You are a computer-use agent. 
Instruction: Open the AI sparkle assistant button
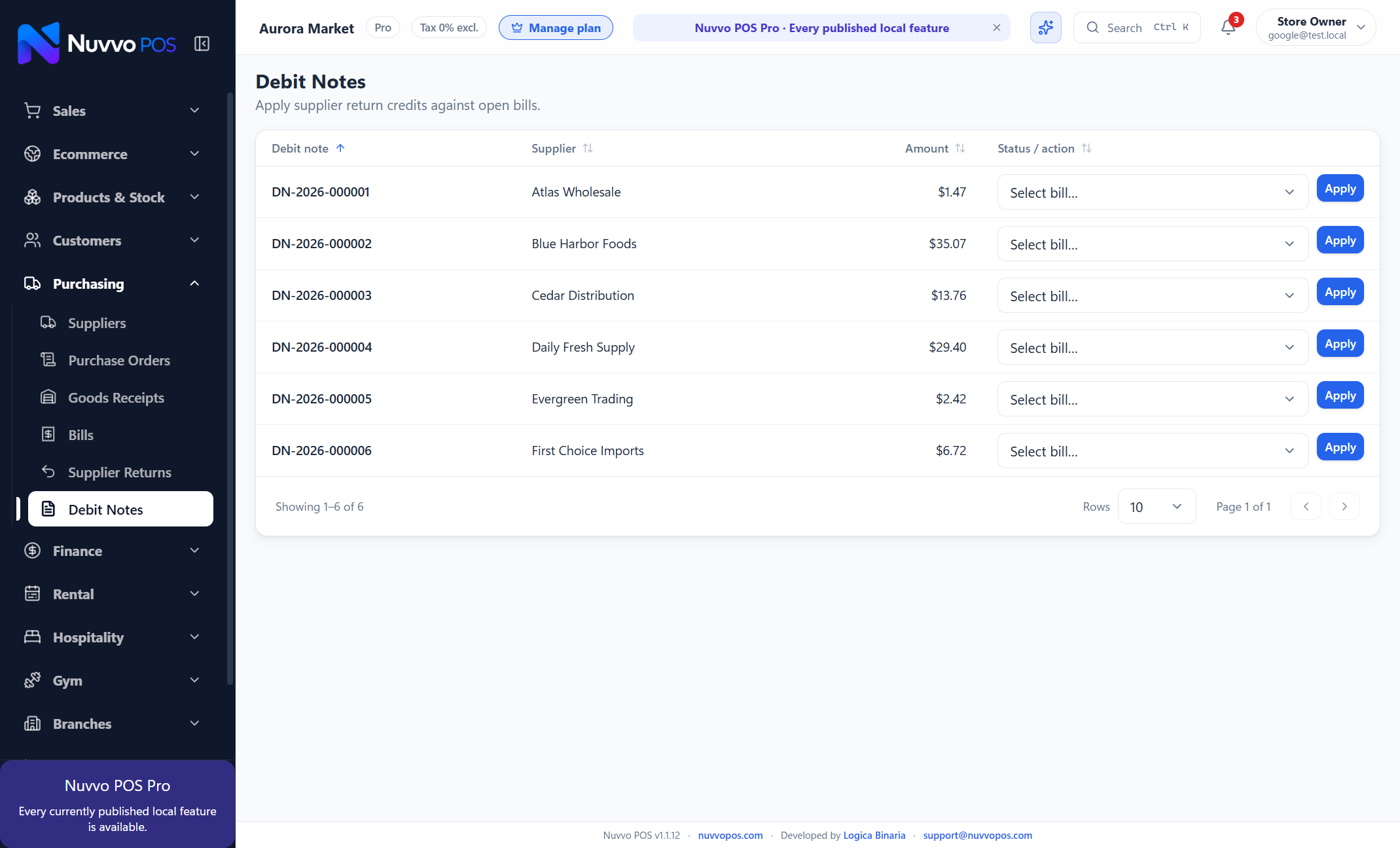(1045, 28)
